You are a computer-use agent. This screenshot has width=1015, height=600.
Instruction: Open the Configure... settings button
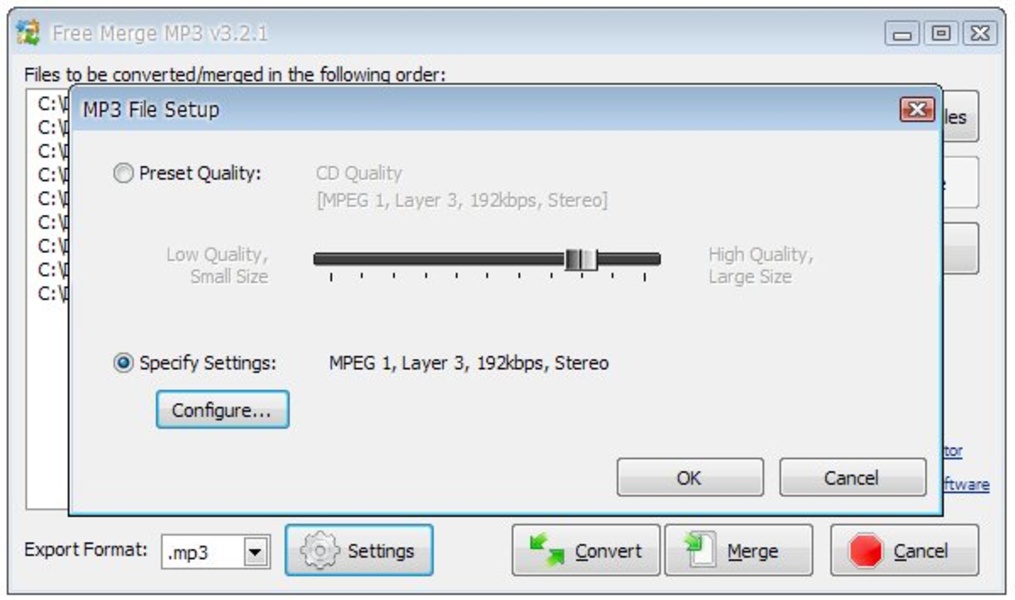click(222, 410)
